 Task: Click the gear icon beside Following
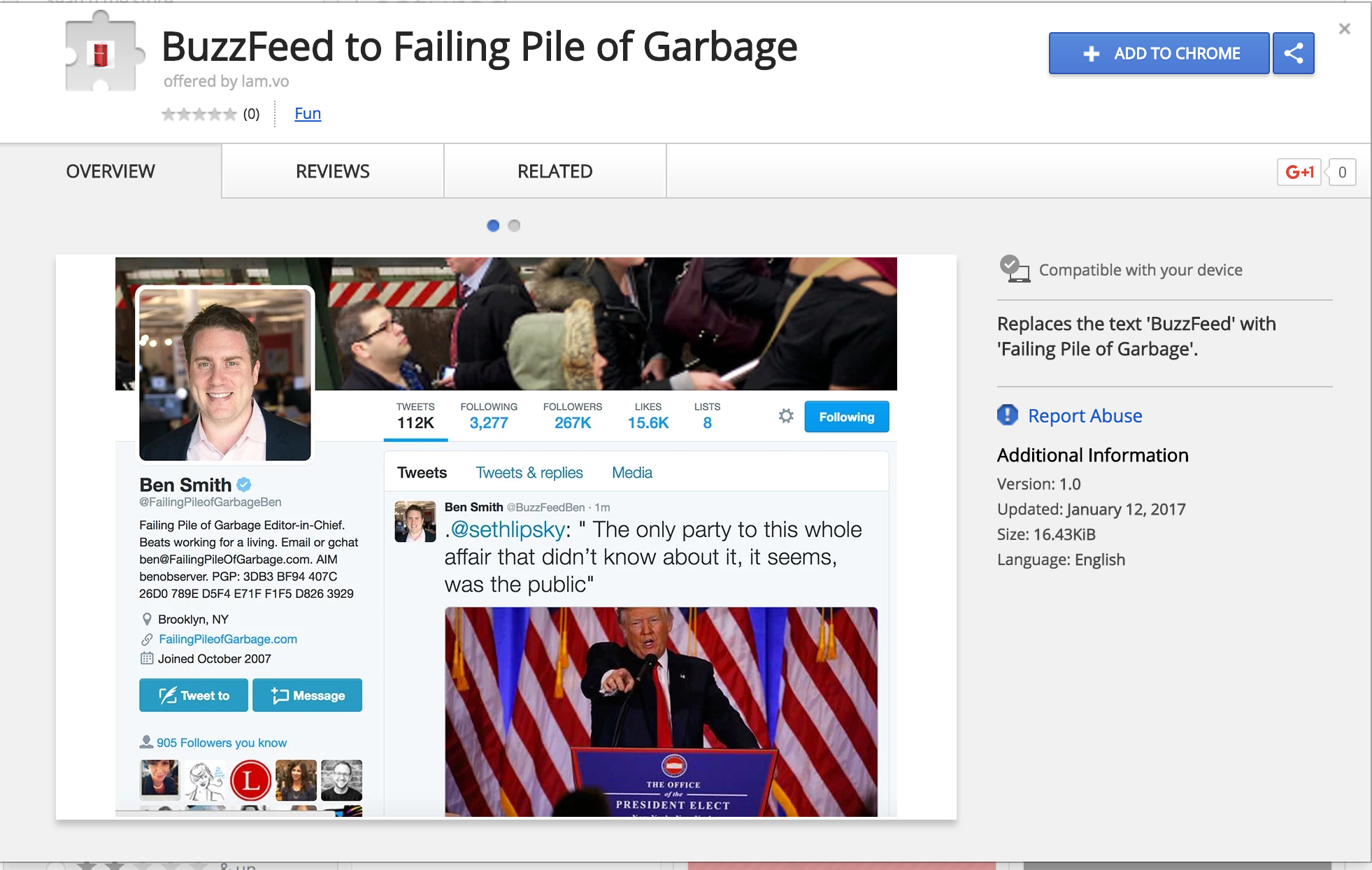coord(786,416)
